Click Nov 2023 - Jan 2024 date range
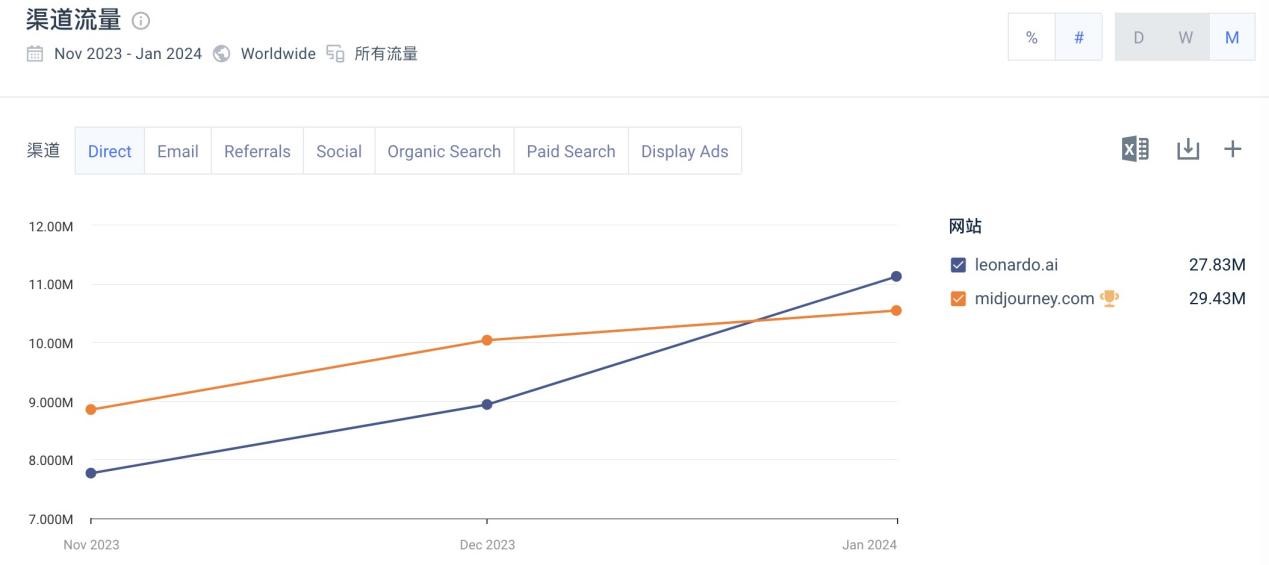The width and height of the screenshot is (1269, 565). click(x=128, y=54)
